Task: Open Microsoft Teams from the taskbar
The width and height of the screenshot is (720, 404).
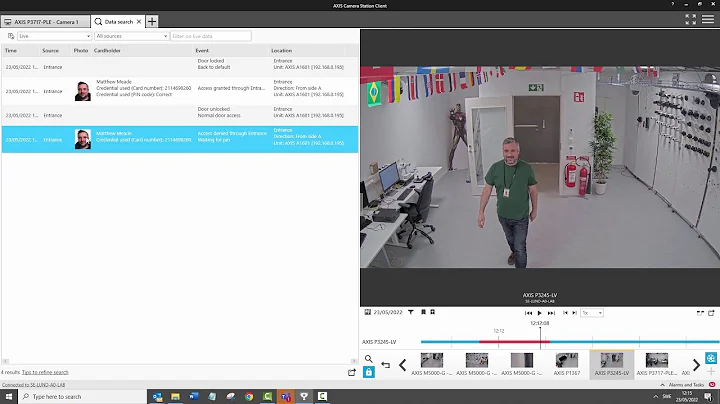Action: click(x=286, y=396)
